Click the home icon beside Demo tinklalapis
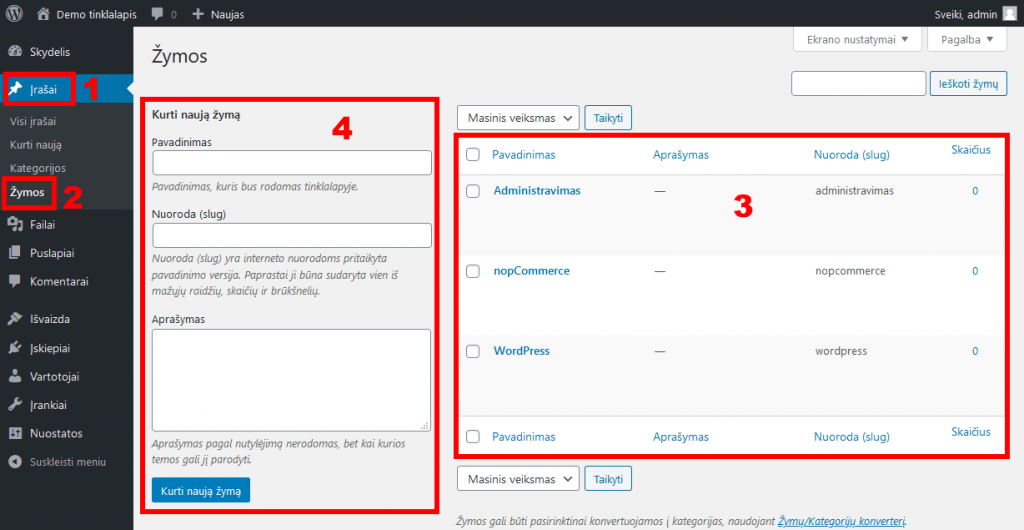 pos(43,13)
